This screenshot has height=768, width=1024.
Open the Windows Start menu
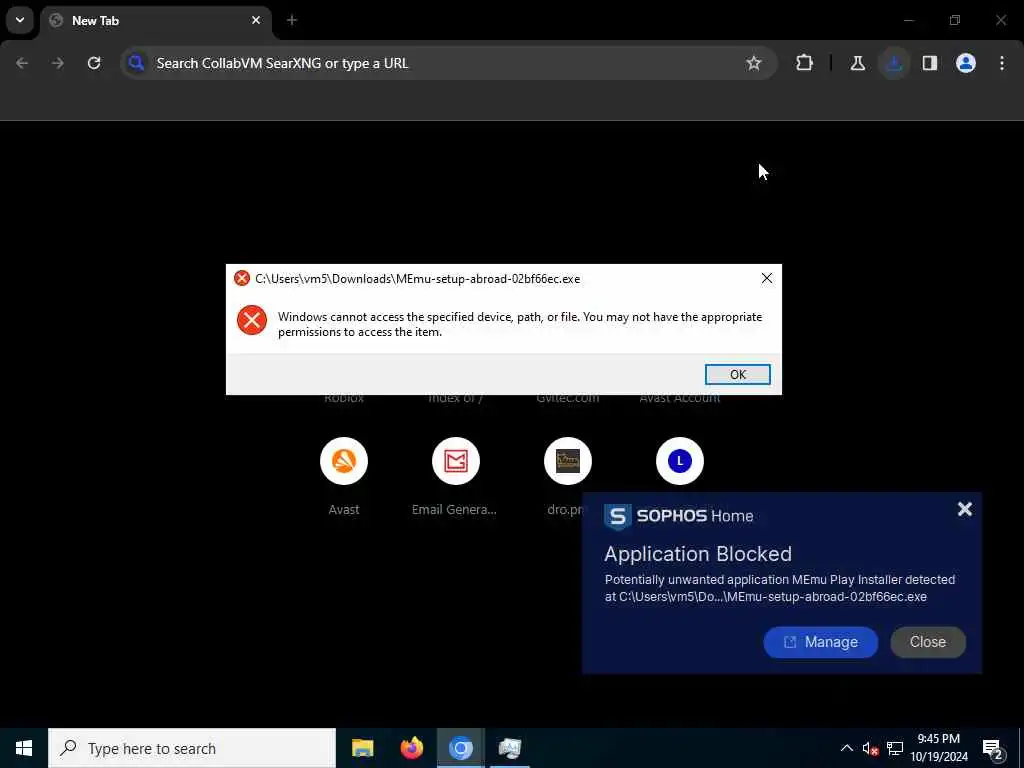point(24,748)
